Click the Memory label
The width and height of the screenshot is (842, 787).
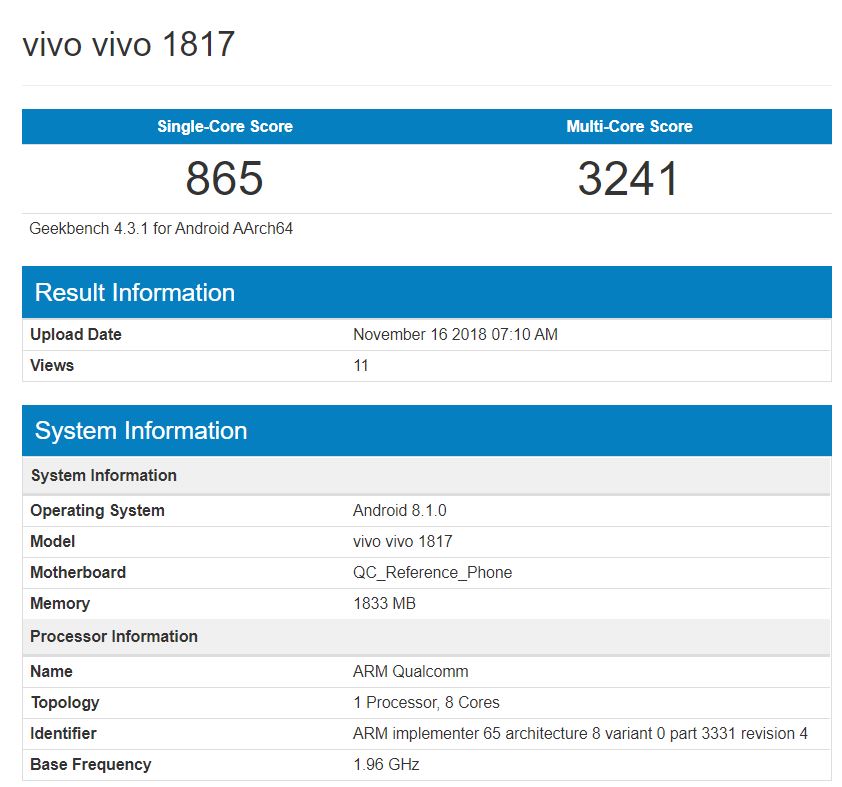click(x=60, y=603)
